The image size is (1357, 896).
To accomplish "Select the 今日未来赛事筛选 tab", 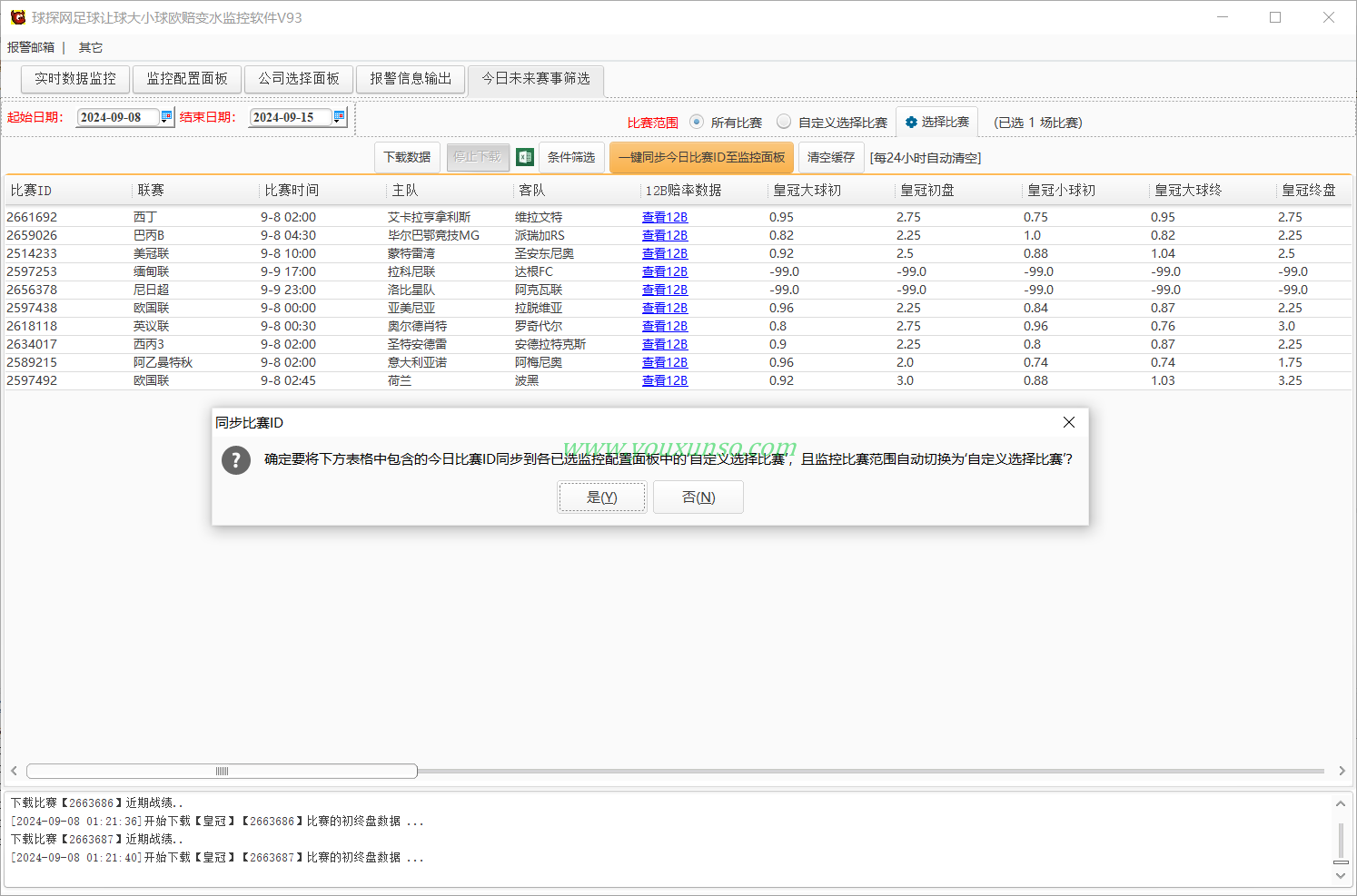I will pos(536,79).
